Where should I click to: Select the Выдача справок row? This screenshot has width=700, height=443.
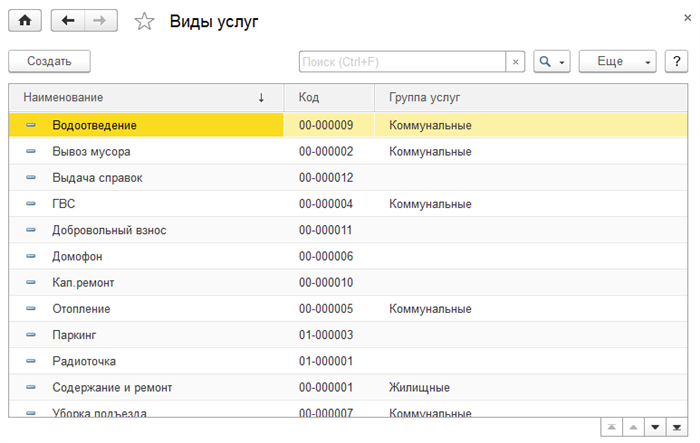(x=348, y=178)
